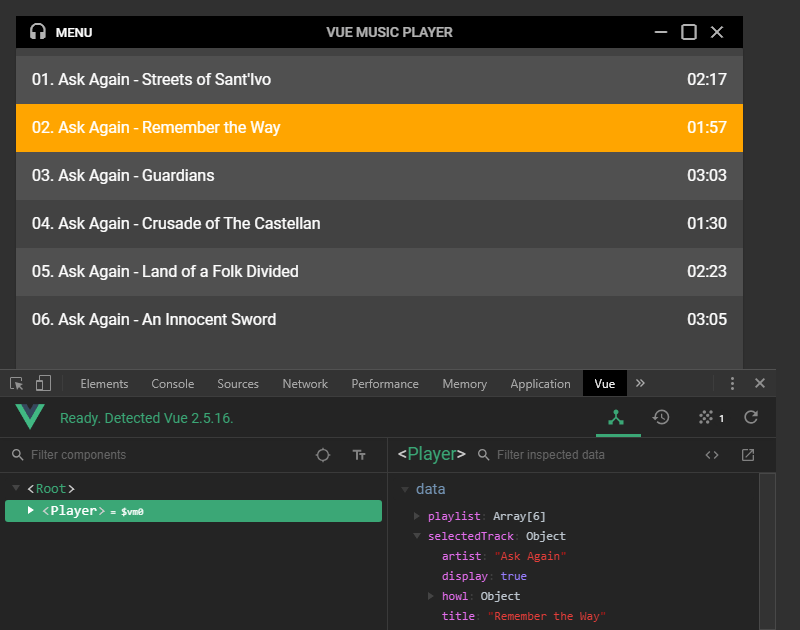Collapse the Root component tree node
Viewport: 800px width, 630px height.
tap(16, 488)
